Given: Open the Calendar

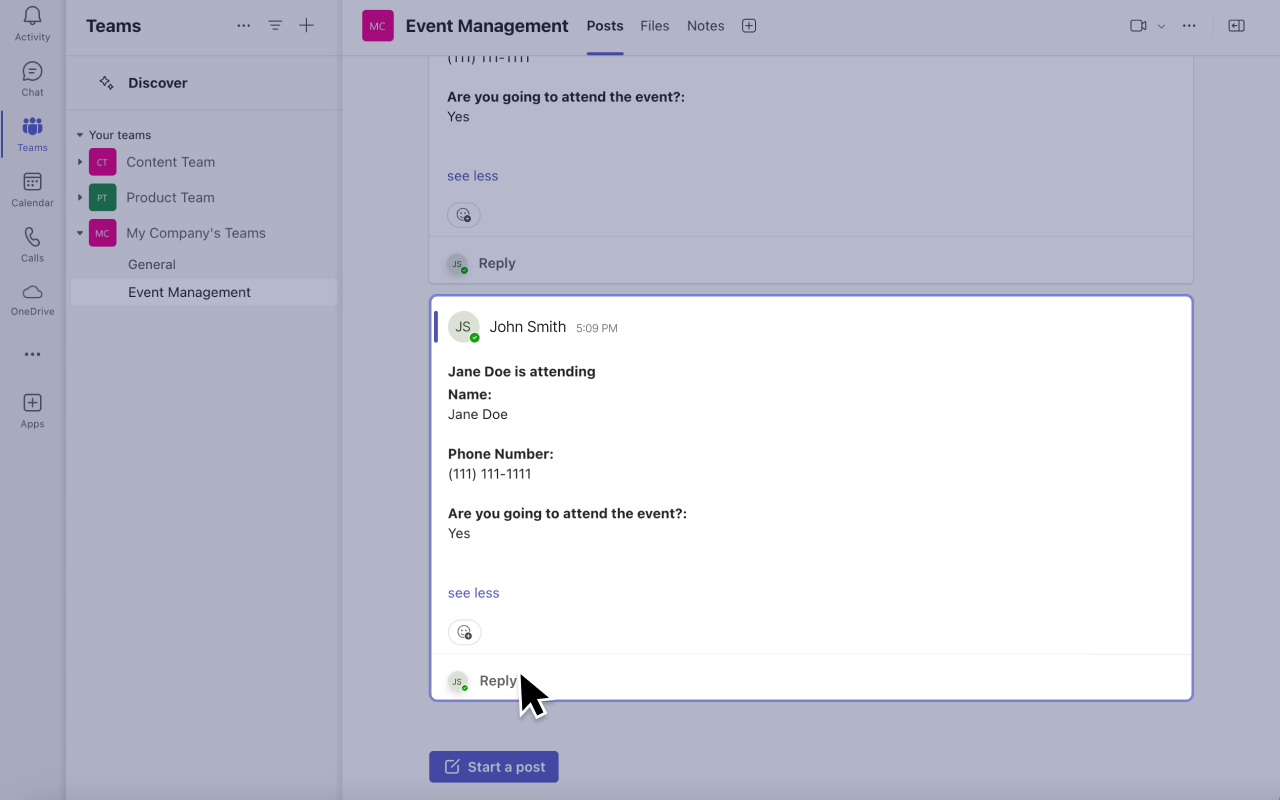Looking at the screenshot, I should tap(31, 186).
